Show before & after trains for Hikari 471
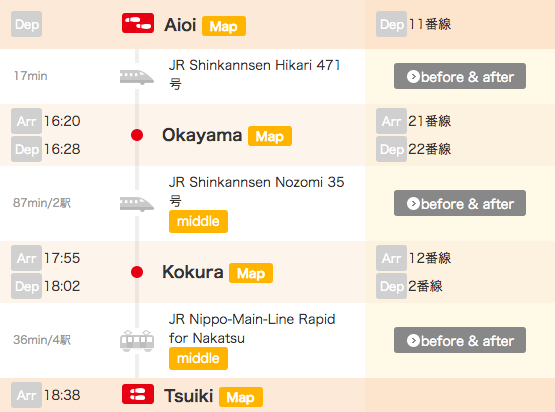This screenshot has height=412, width=555. (x=460, y=76)
